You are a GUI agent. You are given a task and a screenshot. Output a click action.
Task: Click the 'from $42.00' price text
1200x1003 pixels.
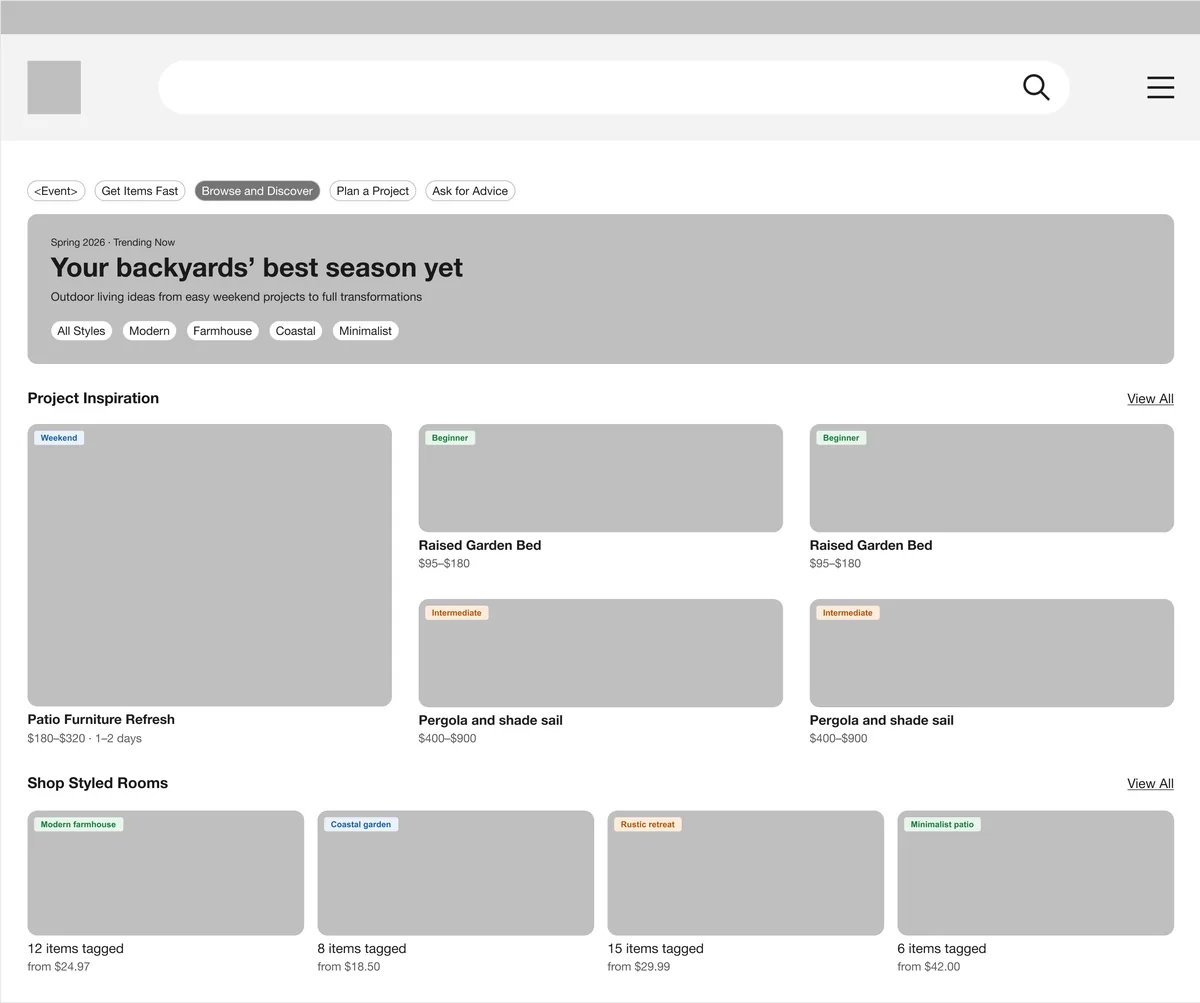pos(929,967)
